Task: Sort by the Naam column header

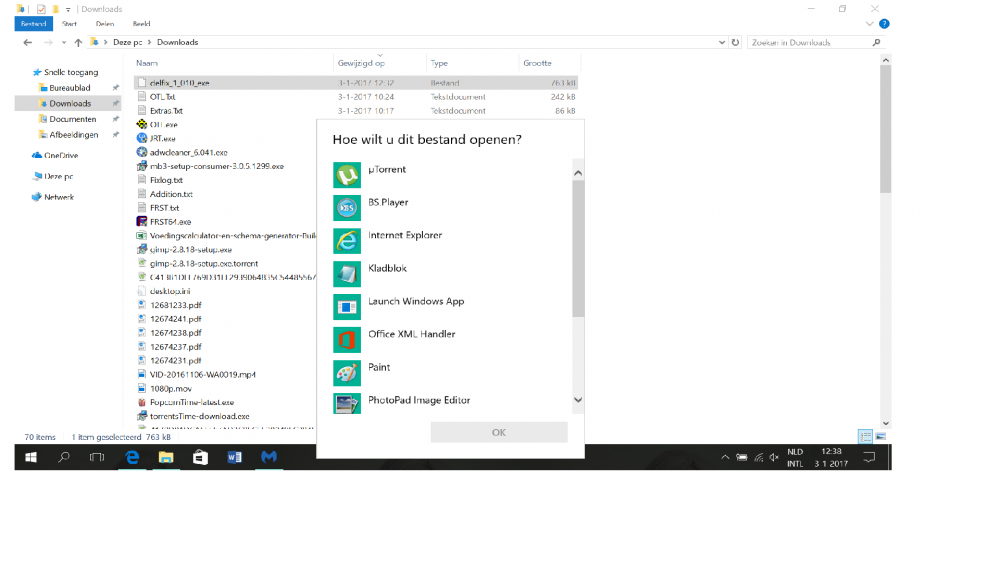Action: (147, 63)
